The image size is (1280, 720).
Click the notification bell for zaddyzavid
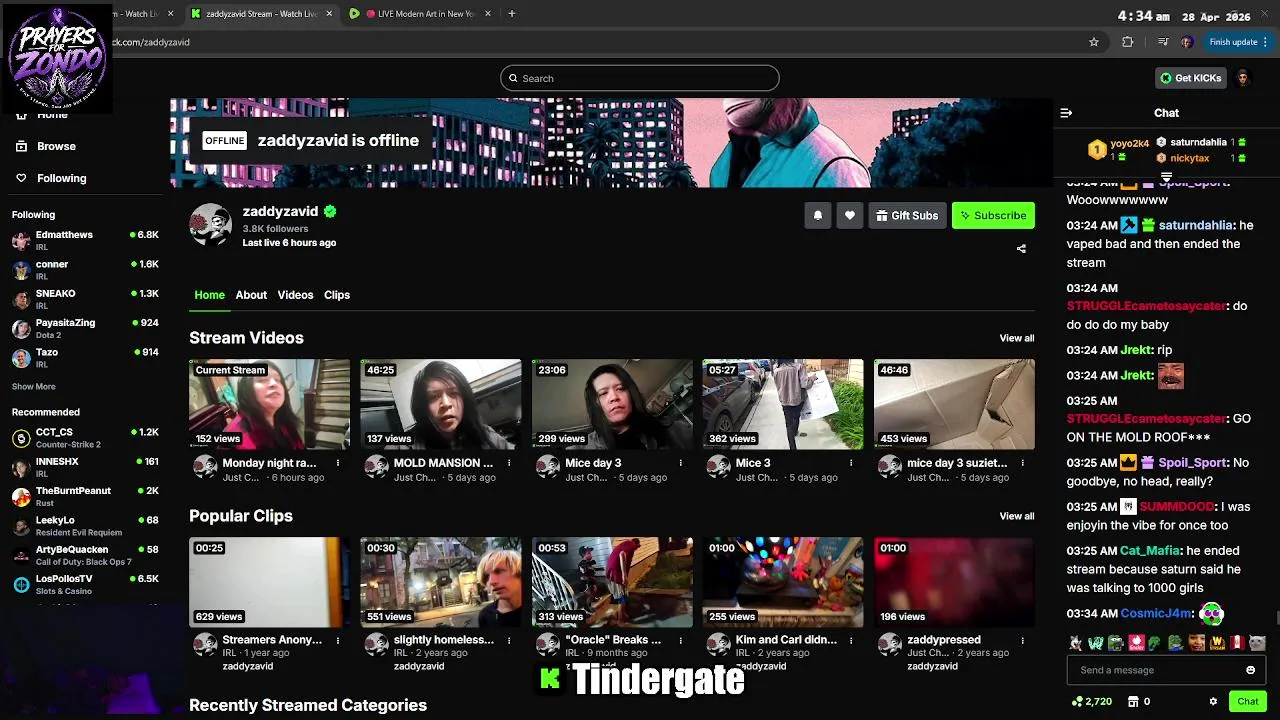pyautogui.click(x=818, y=215)
